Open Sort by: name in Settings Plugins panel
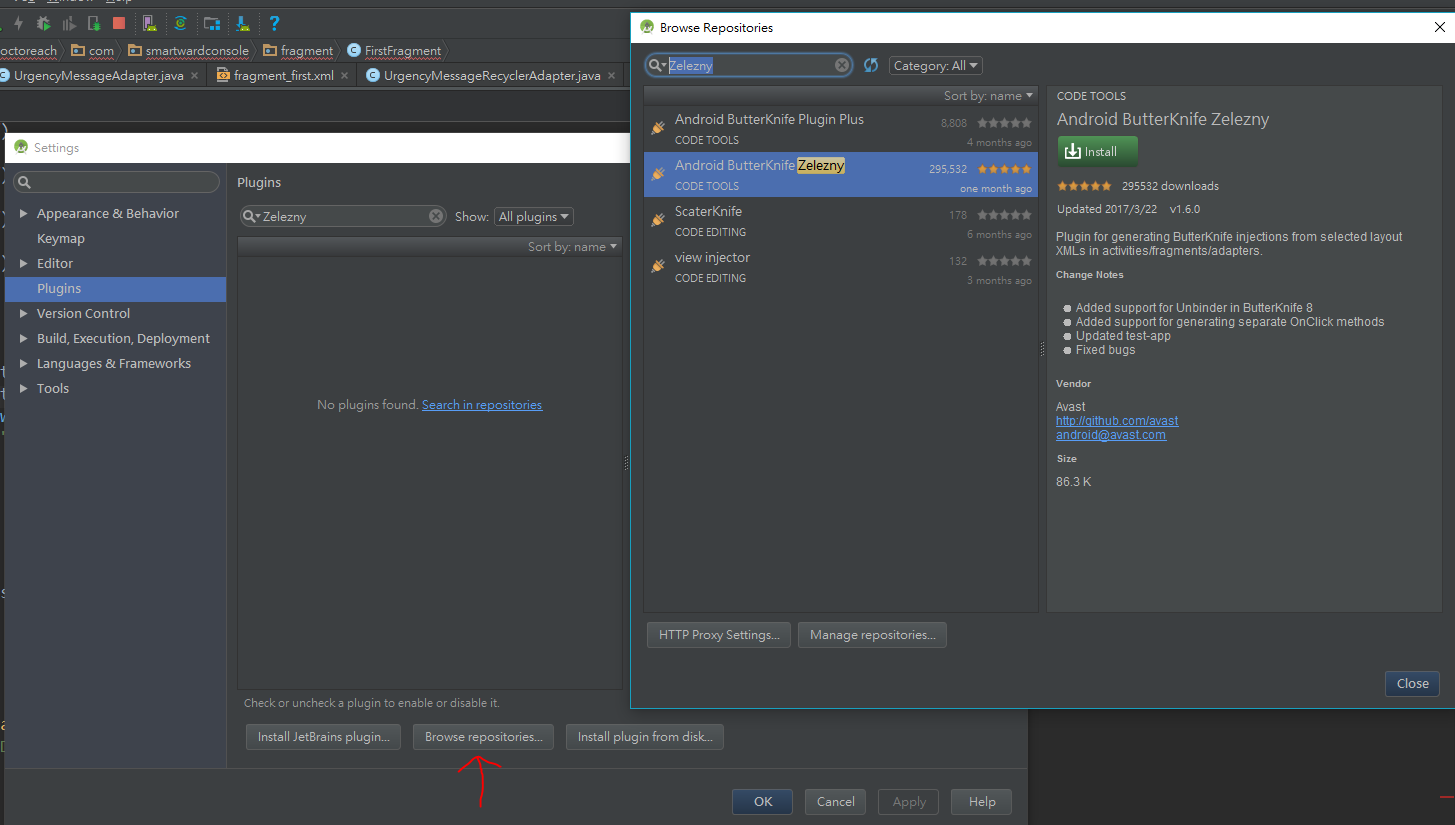Screen dimensions: 1455x825 coord(573,246)
